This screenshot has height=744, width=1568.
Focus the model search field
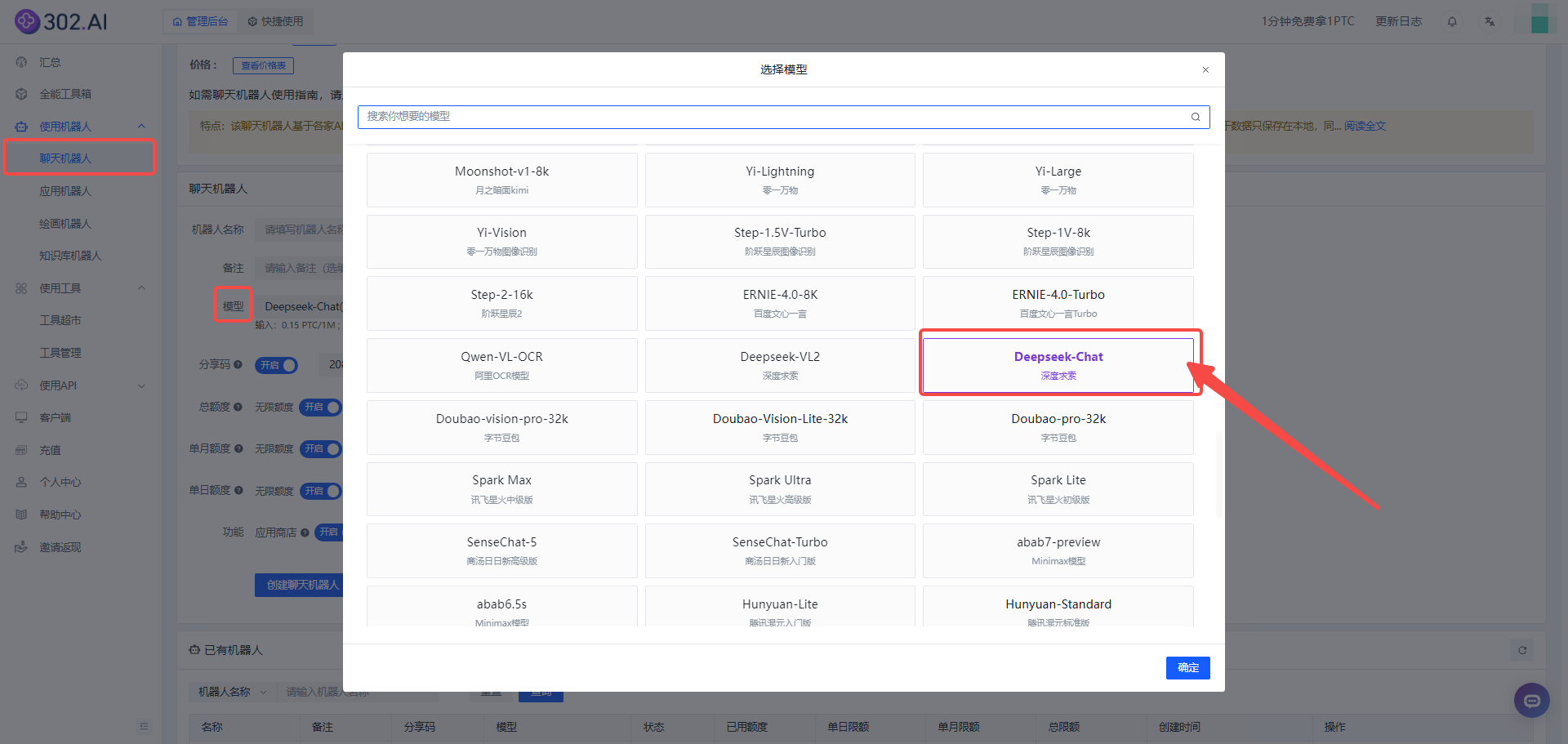coord(783,117)
